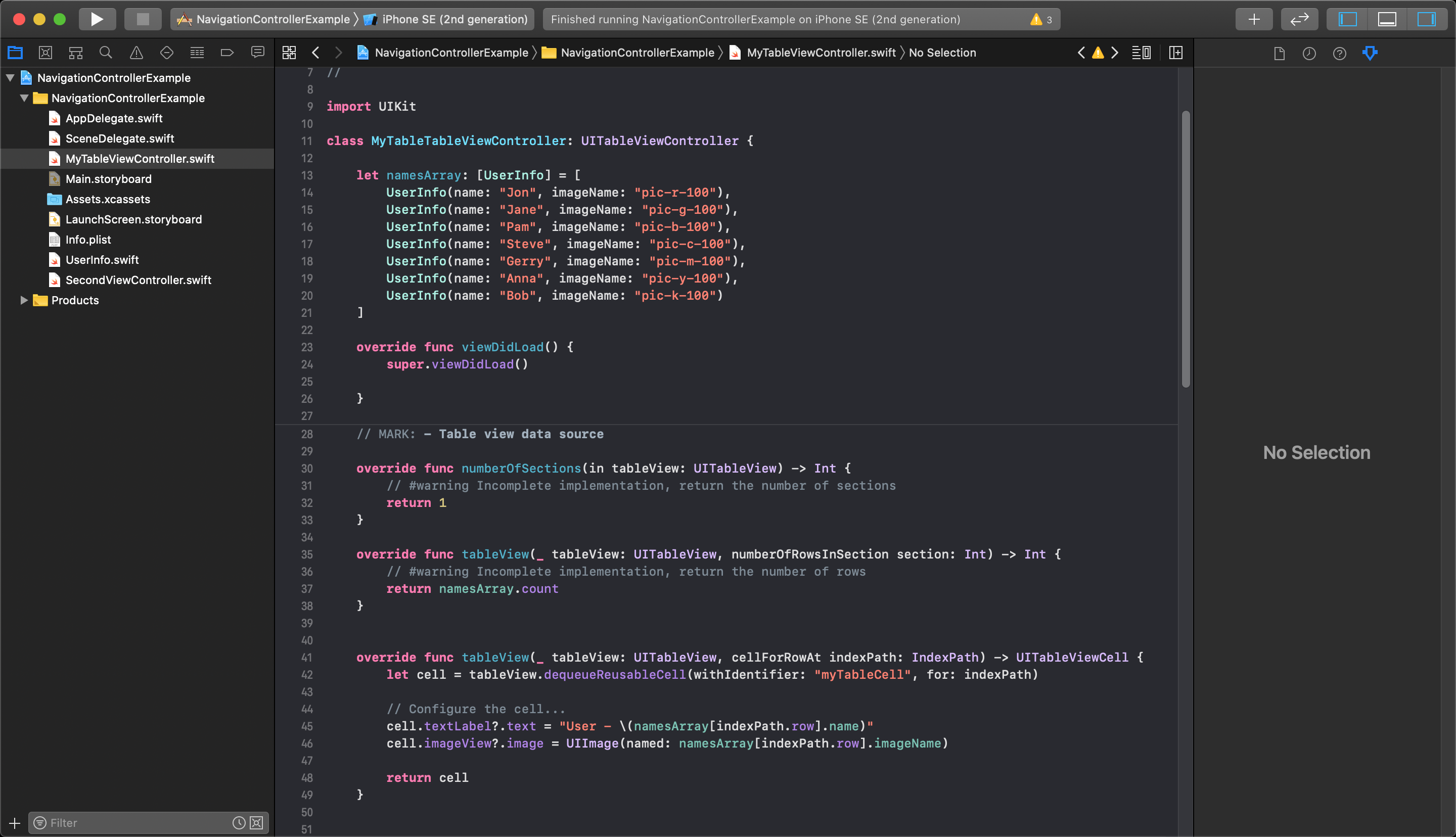Screen dimensions: 1456x837
Task: Jump to previous issue arrow
Action: 1081,53
